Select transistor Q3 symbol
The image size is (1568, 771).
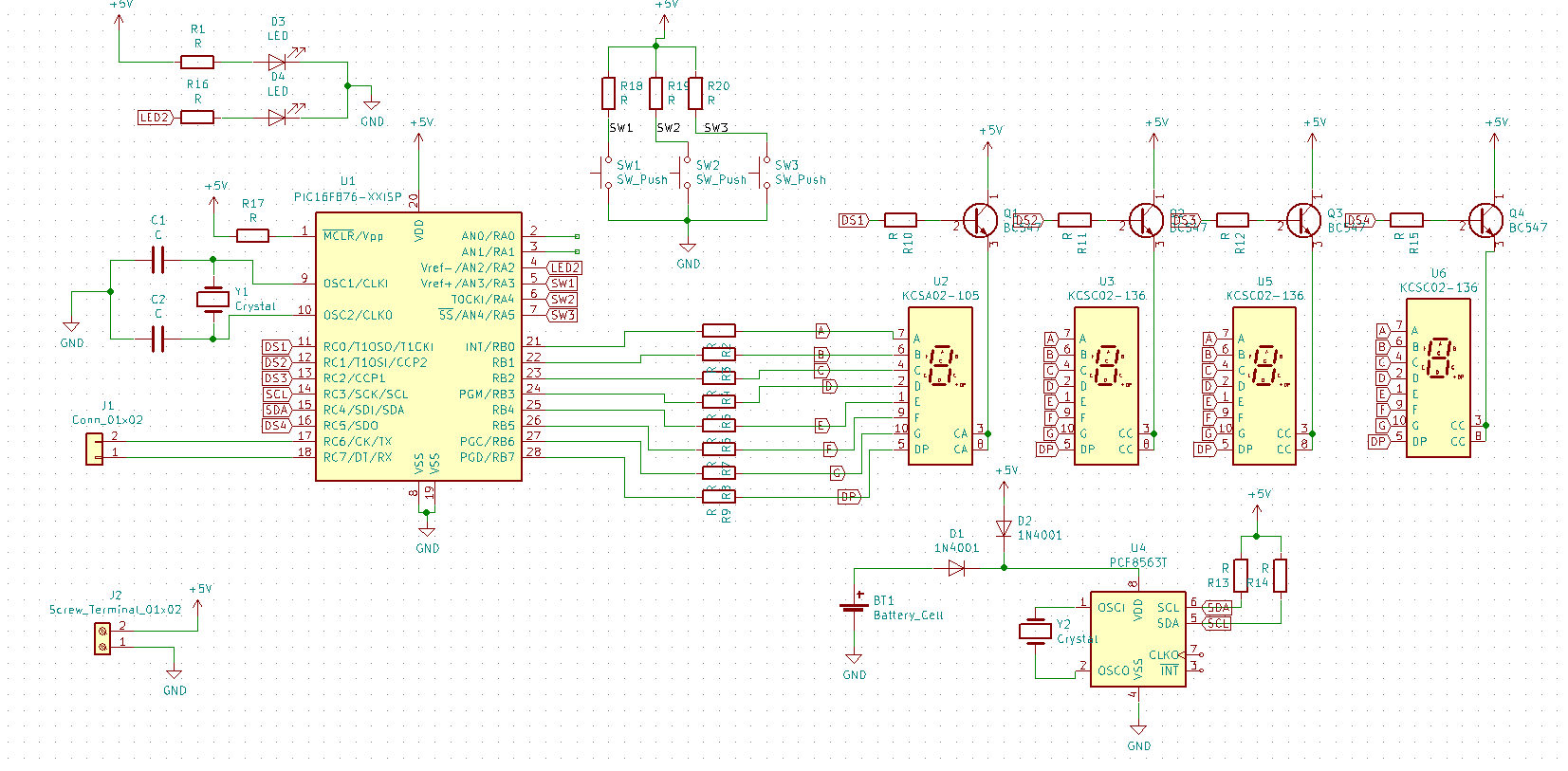point(1304,220)
